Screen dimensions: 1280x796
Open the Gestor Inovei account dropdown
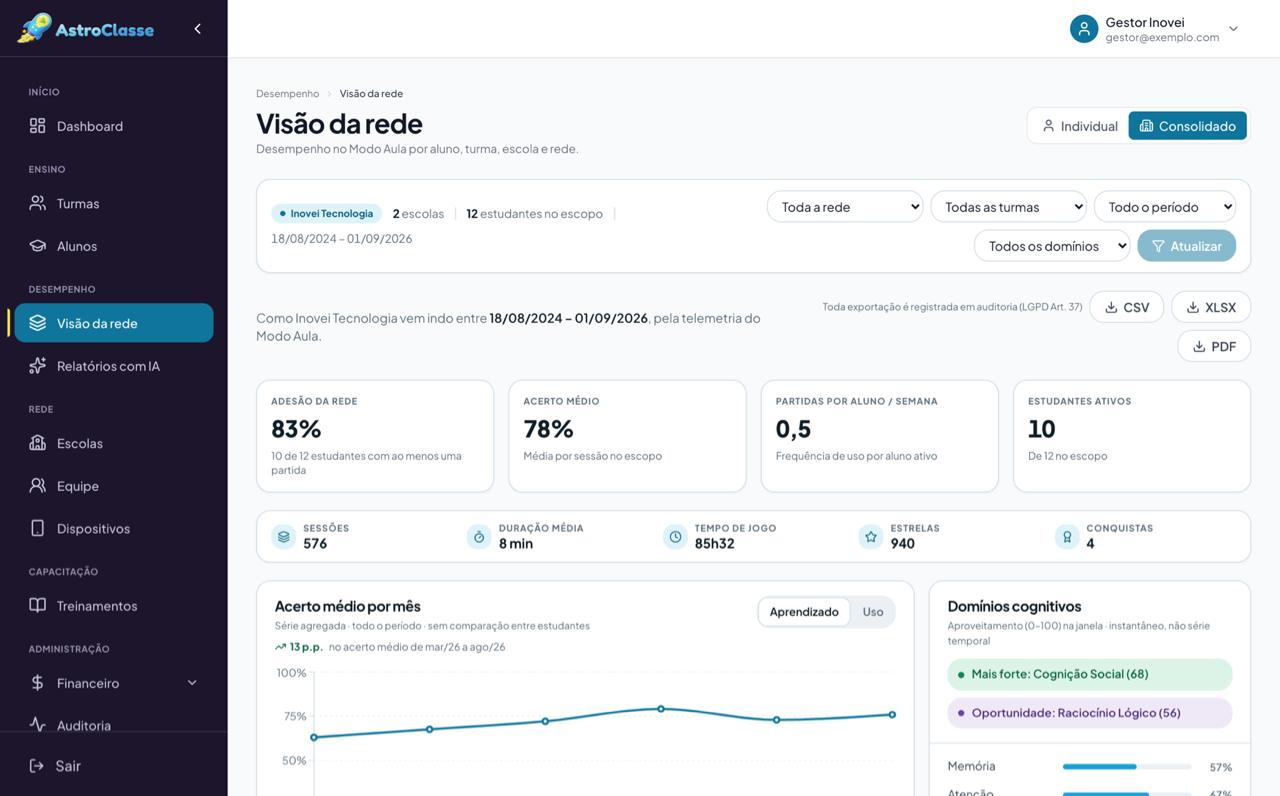[x=1155, y=29]
